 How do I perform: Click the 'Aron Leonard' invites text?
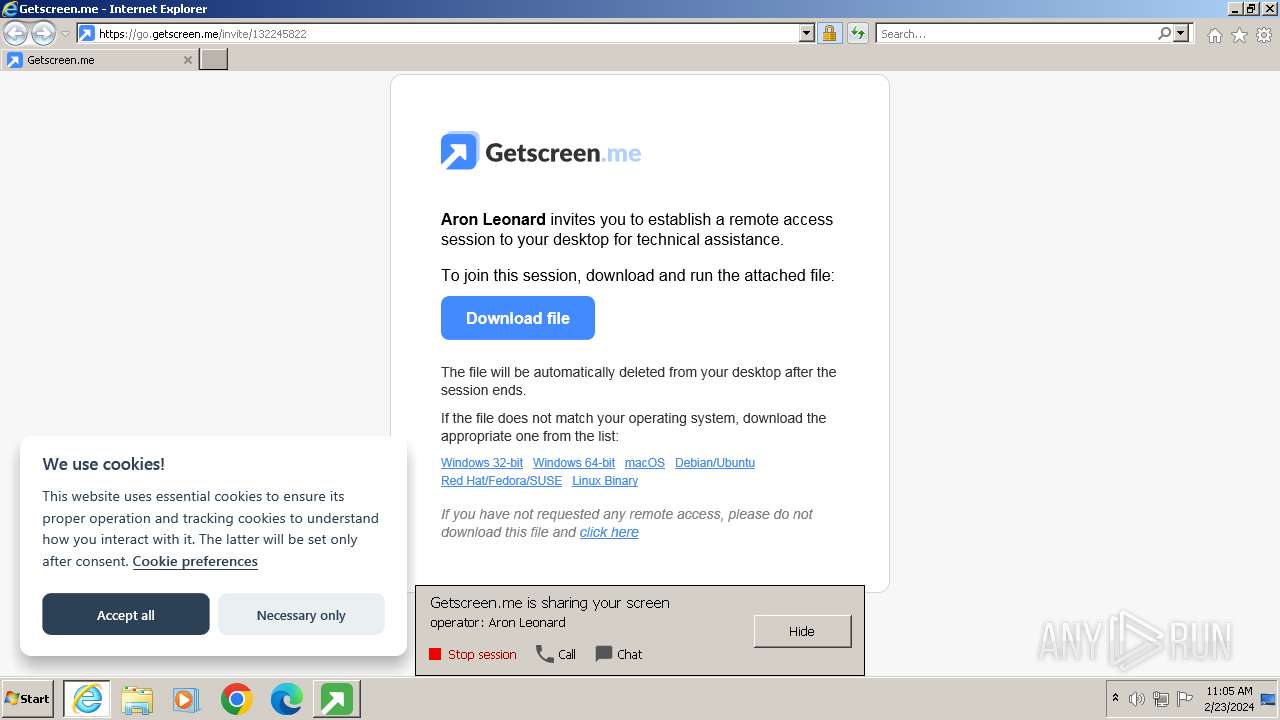click(x=493, y=219)
